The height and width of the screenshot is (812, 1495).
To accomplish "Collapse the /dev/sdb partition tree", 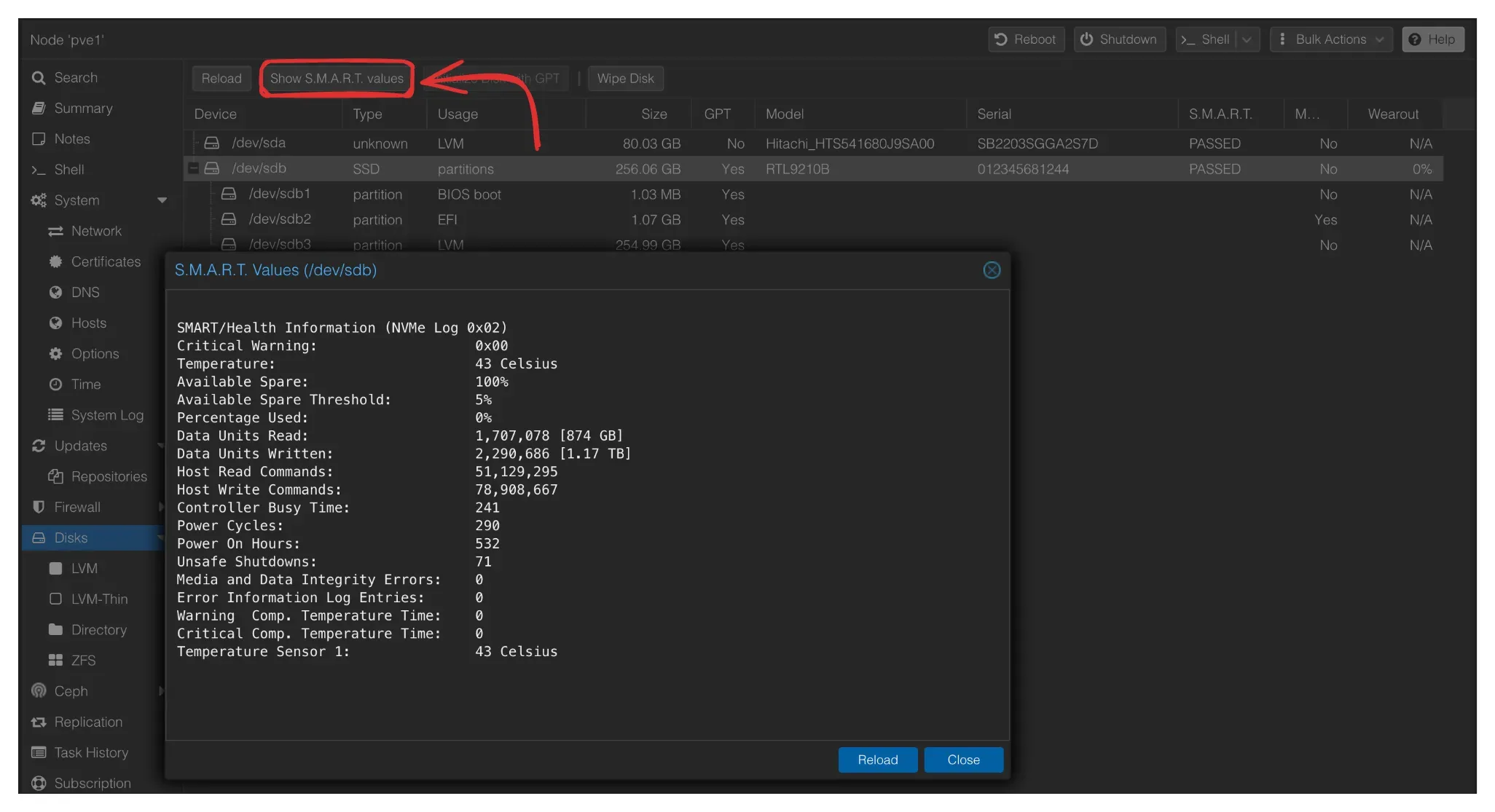I will (194, 168).
